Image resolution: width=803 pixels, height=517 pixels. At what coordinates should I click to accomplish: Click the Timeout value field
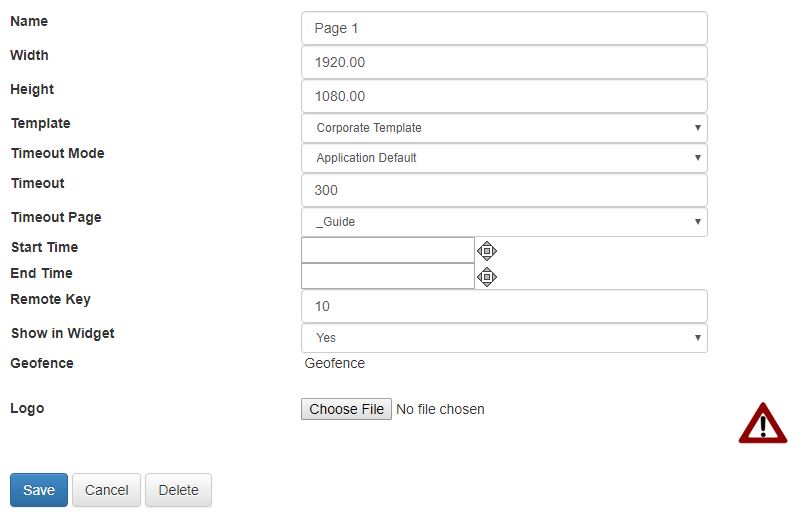pos(504,190)
